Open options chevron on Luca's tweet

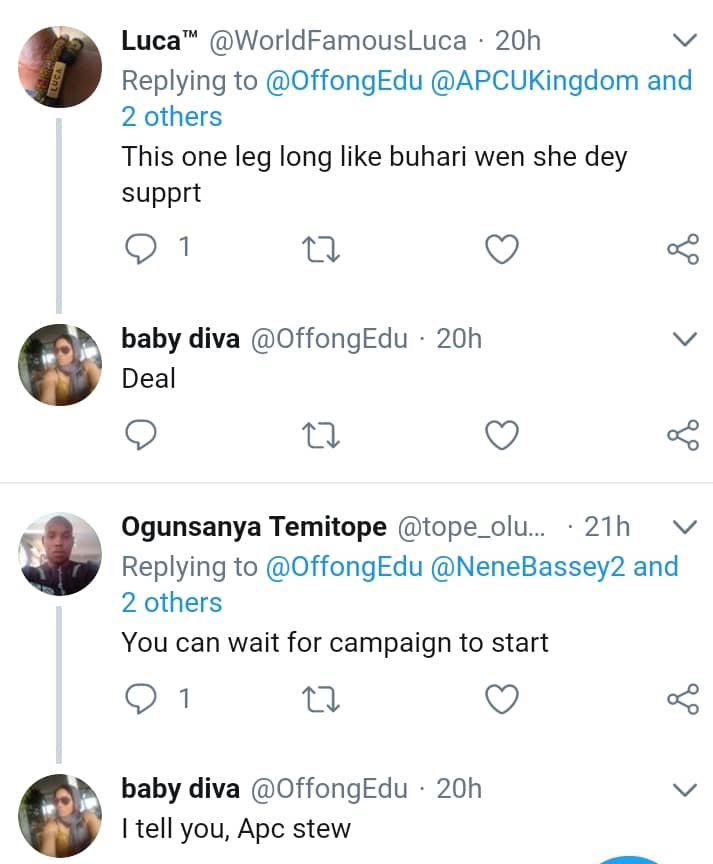coord(684,41)
